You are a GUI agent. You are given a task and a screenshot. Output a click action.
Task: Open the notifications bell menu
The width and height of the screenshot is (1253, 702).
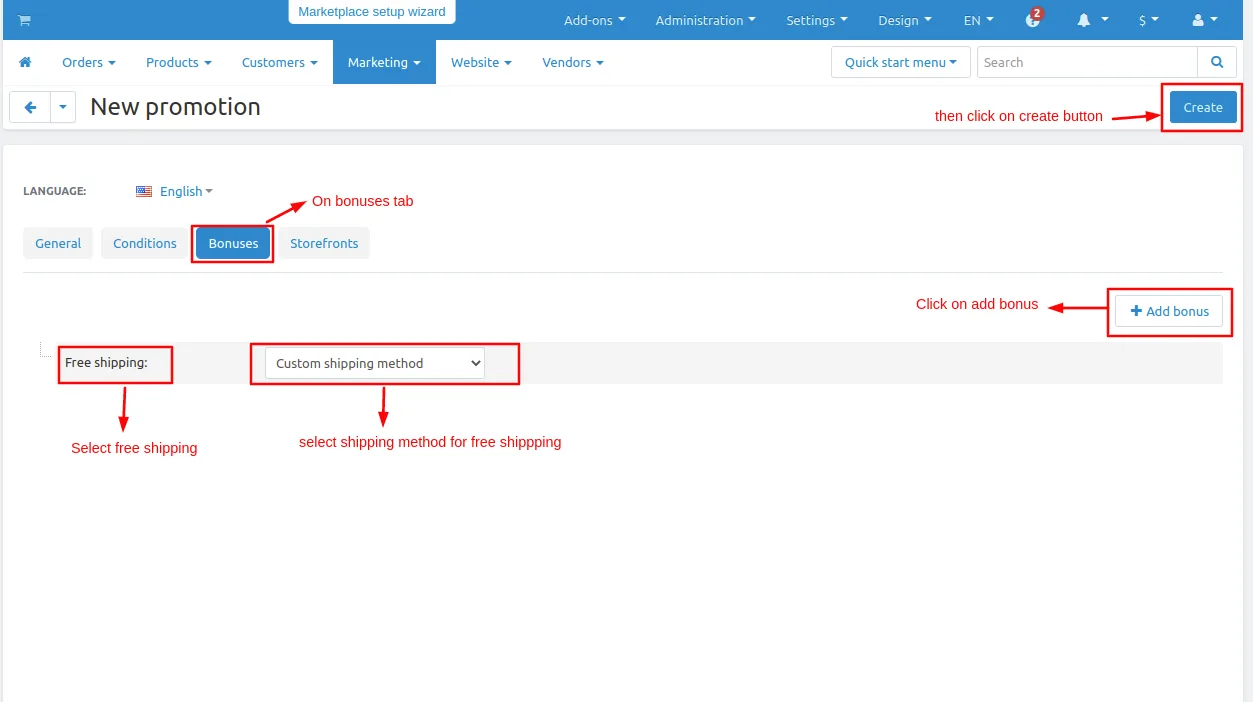tap(1093, 20)
